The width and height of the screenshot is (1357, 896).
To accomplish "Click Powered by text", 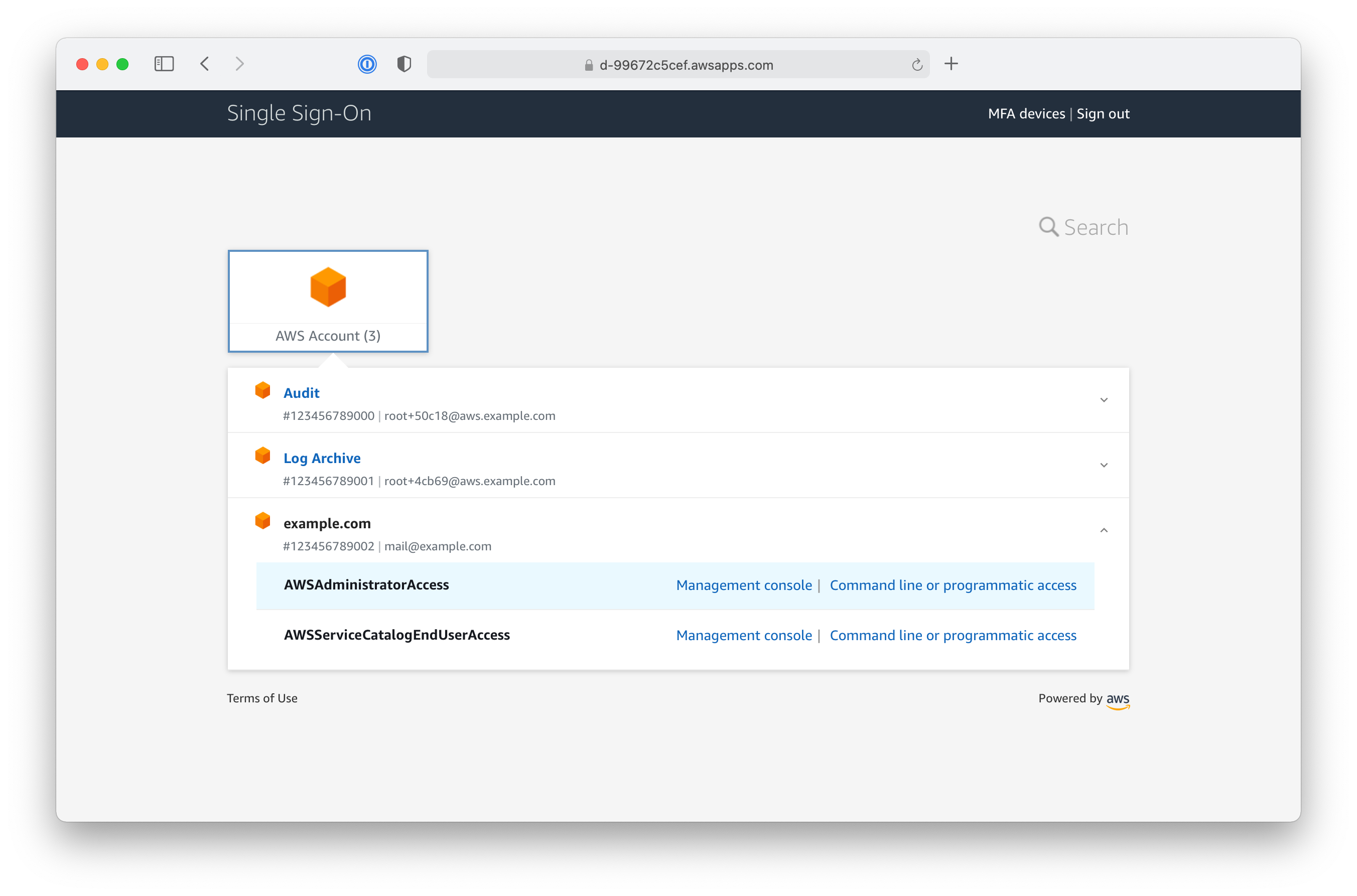I will tap(1070, 698).
